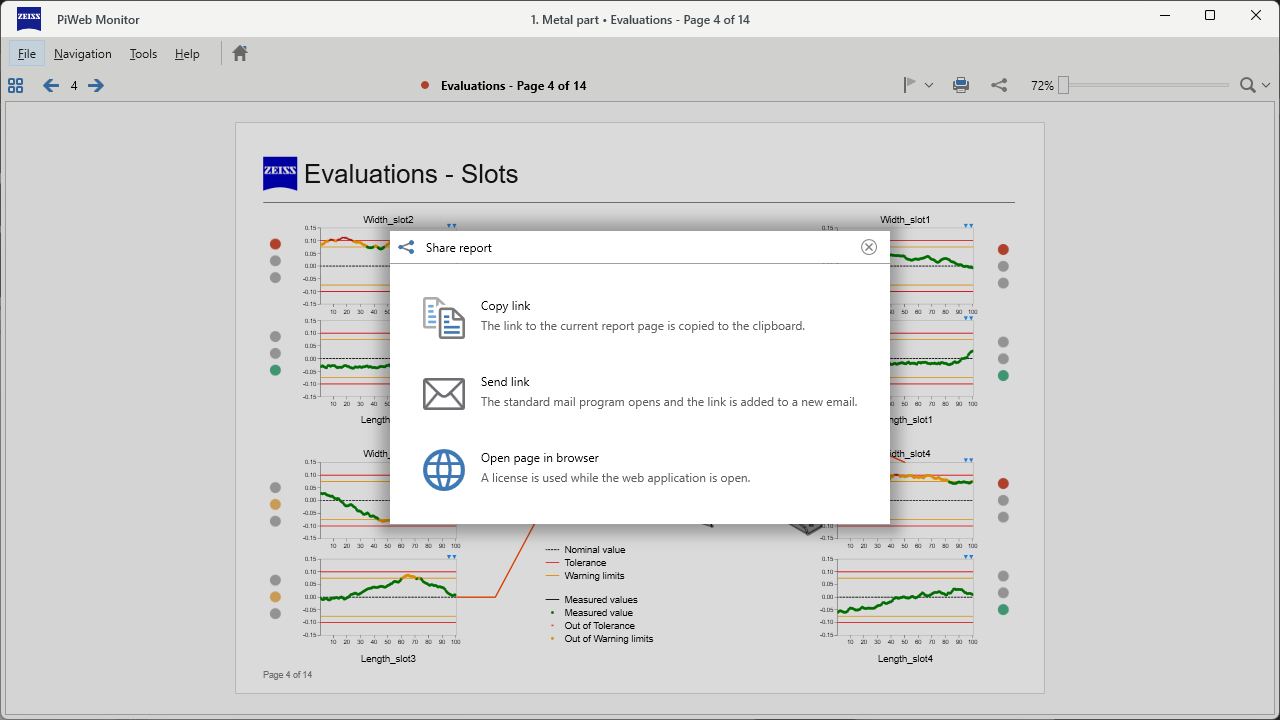Advance to the next report page
The height and width of the screenshot is (720, 1280).
click(95, 86)
